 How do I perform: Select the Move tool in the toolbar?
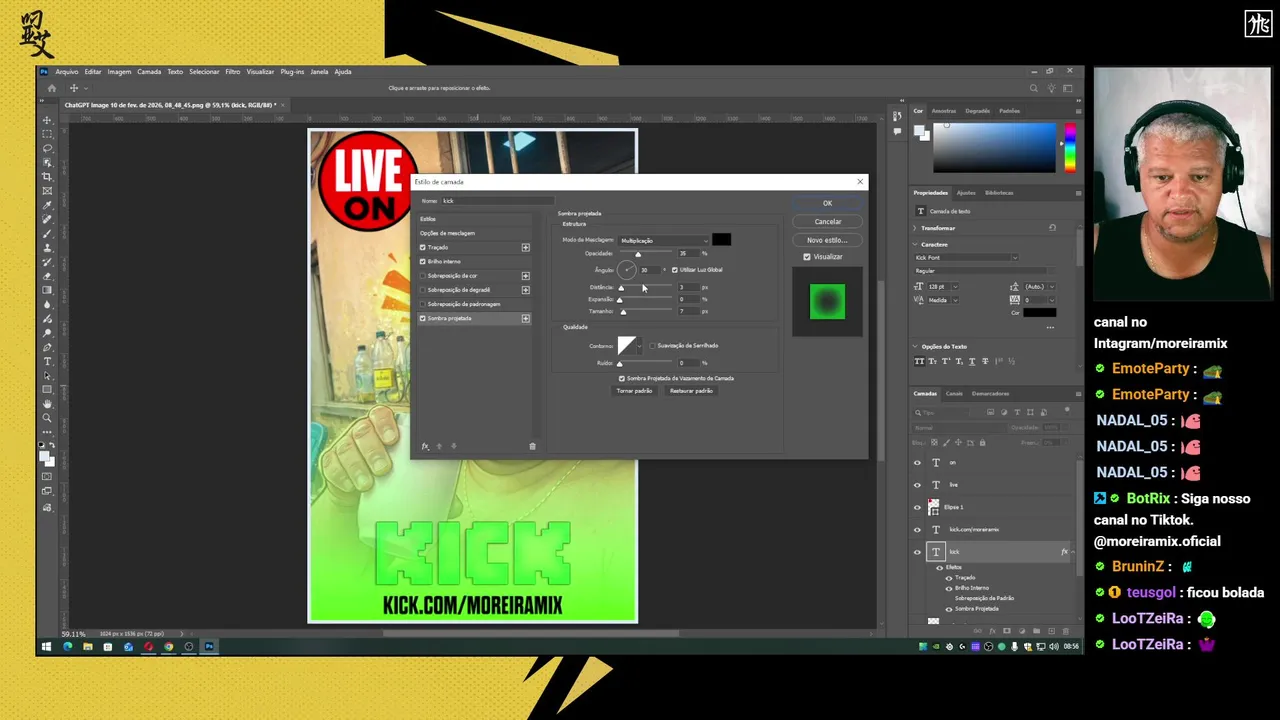47,120
